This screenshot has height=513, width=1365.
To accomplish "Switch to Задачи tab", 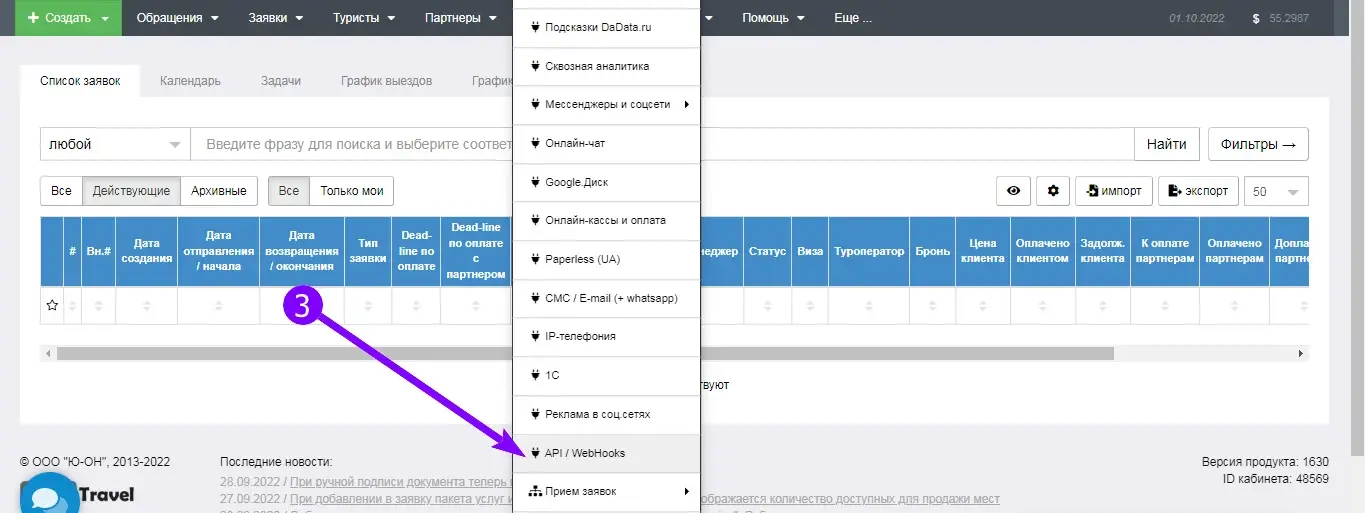I will [281, 81].
